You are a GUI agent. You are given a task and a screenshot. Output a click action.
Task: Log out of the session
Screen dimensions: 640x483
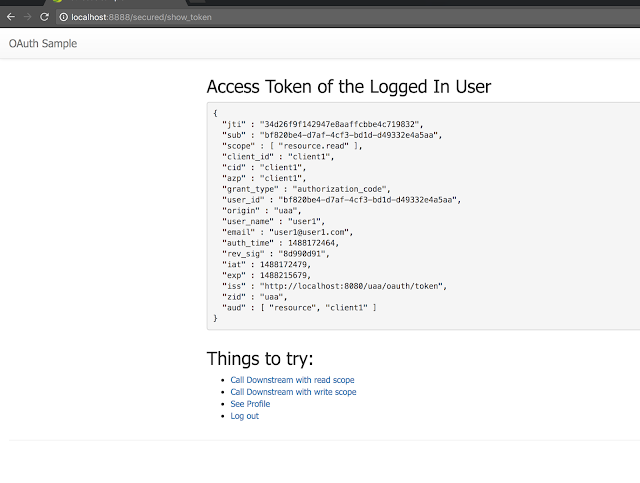tap(244, 416)
